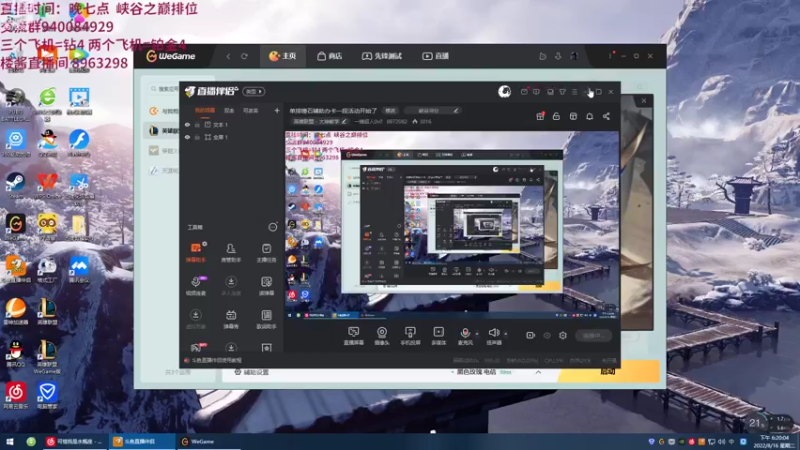Image resolution: width=800 pixels, height=450 pixels.
Task: Add the 摄像头 camera source
Action: [x=382, y=336]
